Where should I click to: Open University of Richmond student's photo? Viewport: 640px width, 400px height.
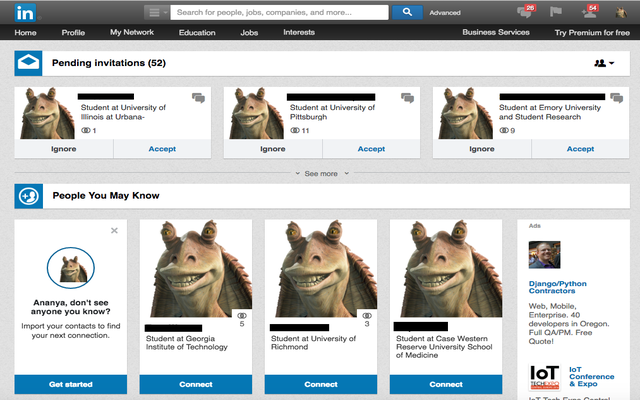[x=321, y=269]
